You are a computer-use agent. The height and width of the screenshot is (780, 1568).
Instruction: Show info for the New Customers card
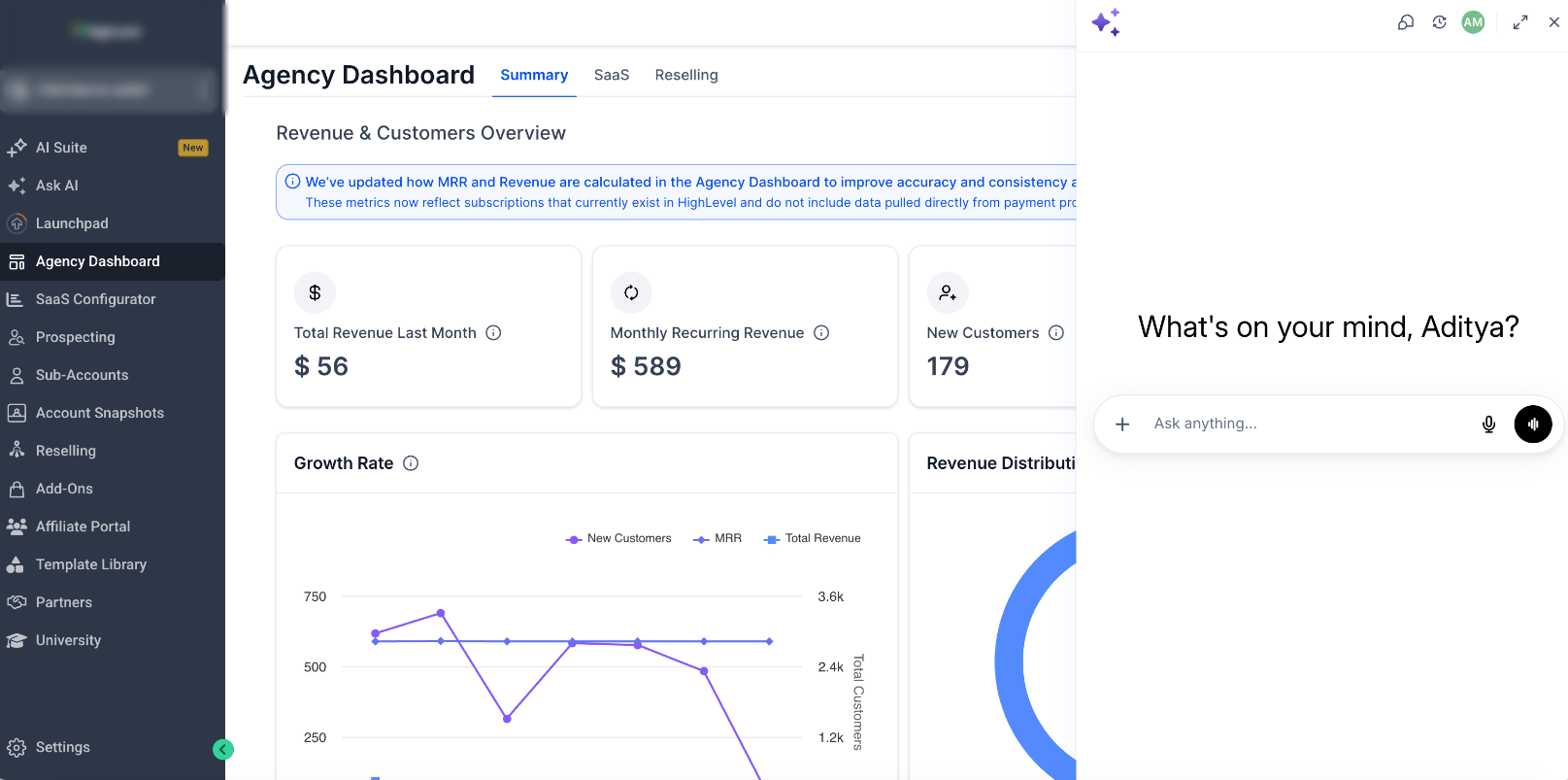click(1056, 332)
